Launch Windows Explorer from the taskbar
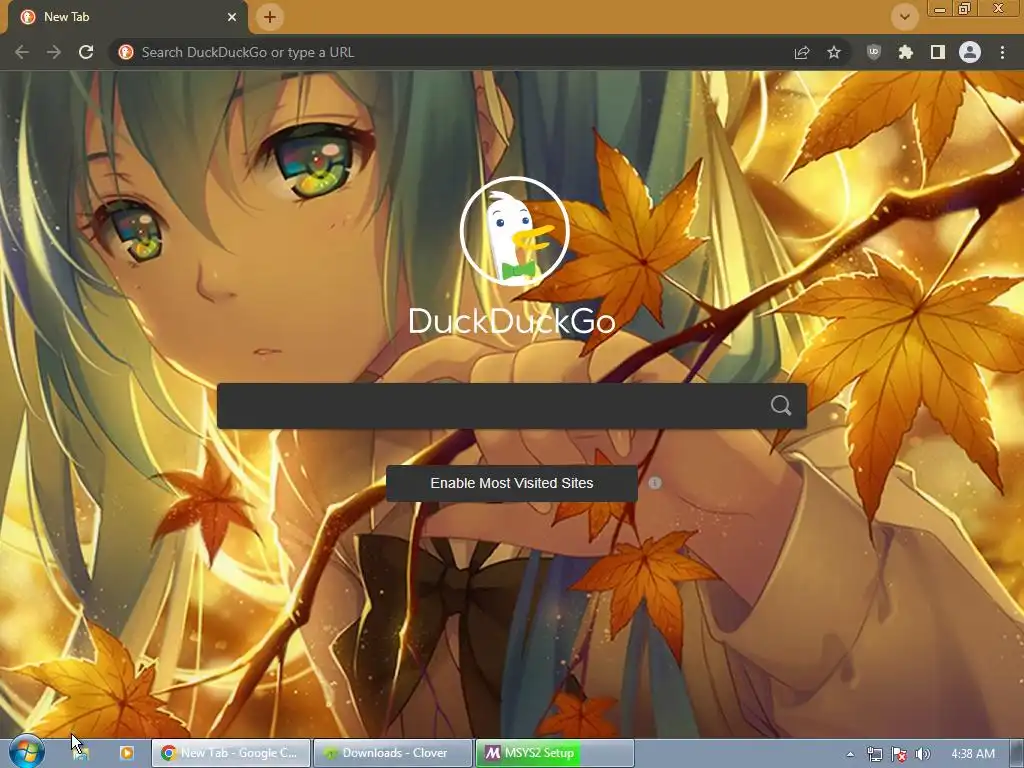Image resolution: width=1024 pixels, height=768 pixels. pos(81,753)
